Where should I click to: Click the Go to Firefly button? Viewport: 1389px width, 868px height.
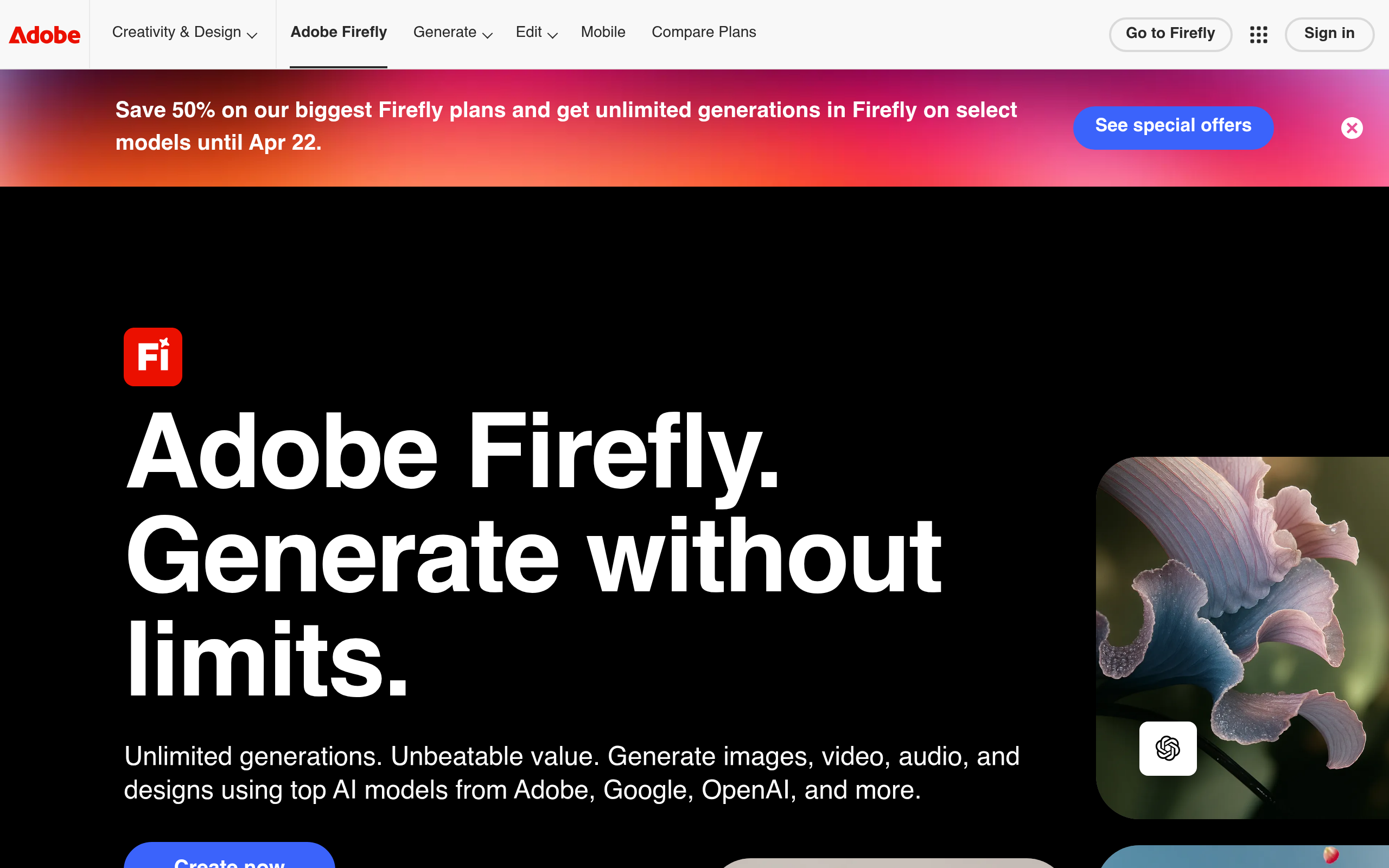1170,34
